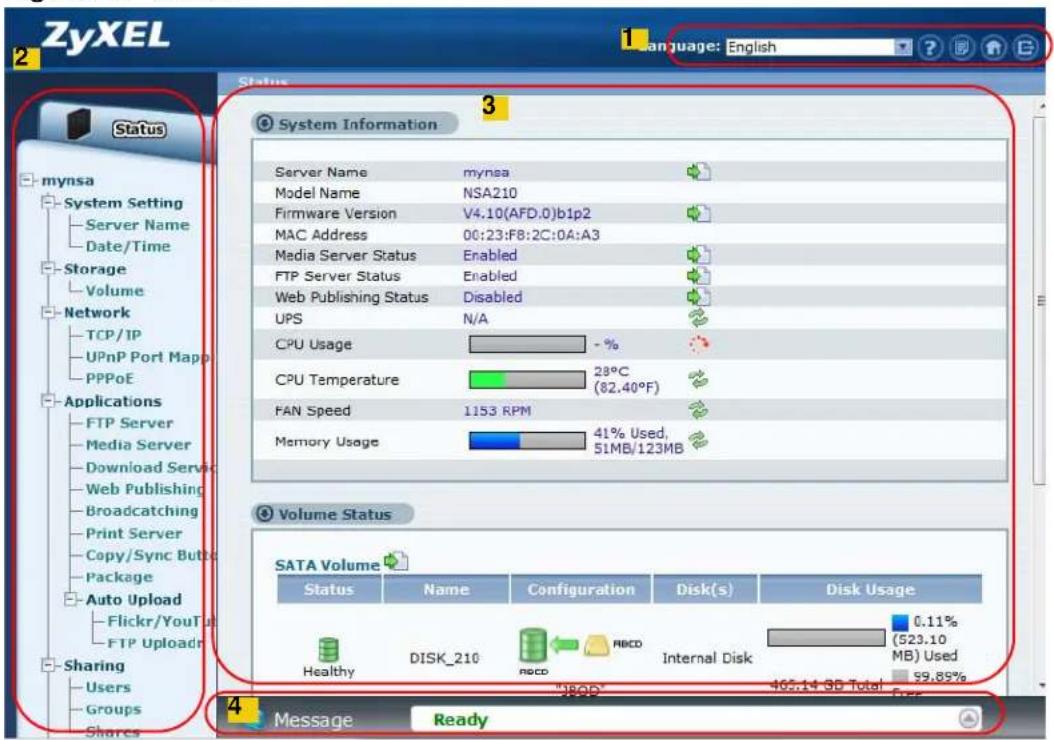Viewport: 1054px width, 740px height.
Task: Open PPPoE settings
Action: tap(110, 378)
